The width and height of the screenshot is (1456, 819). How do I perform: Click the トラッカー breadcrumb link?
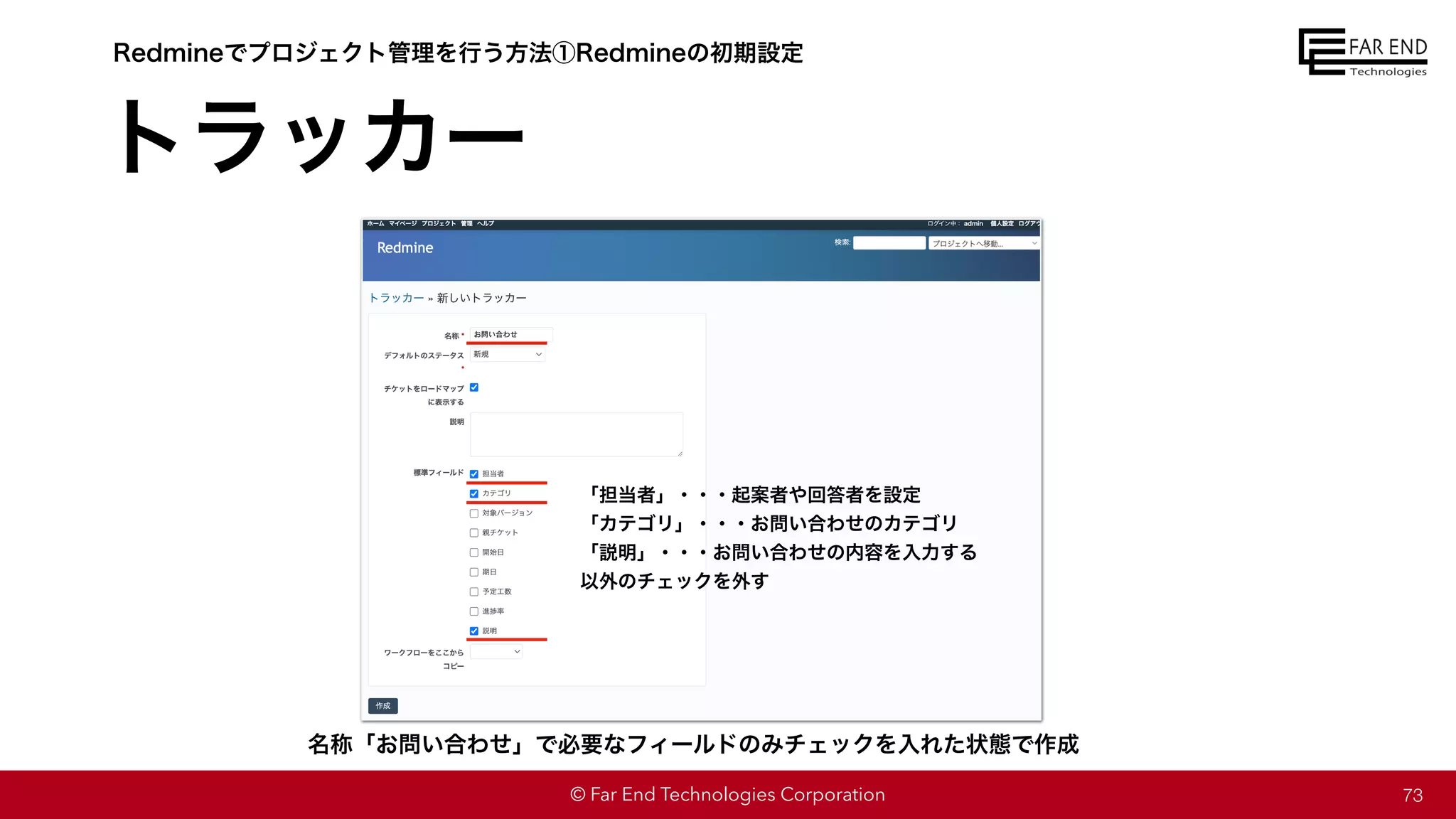point(396,298)
